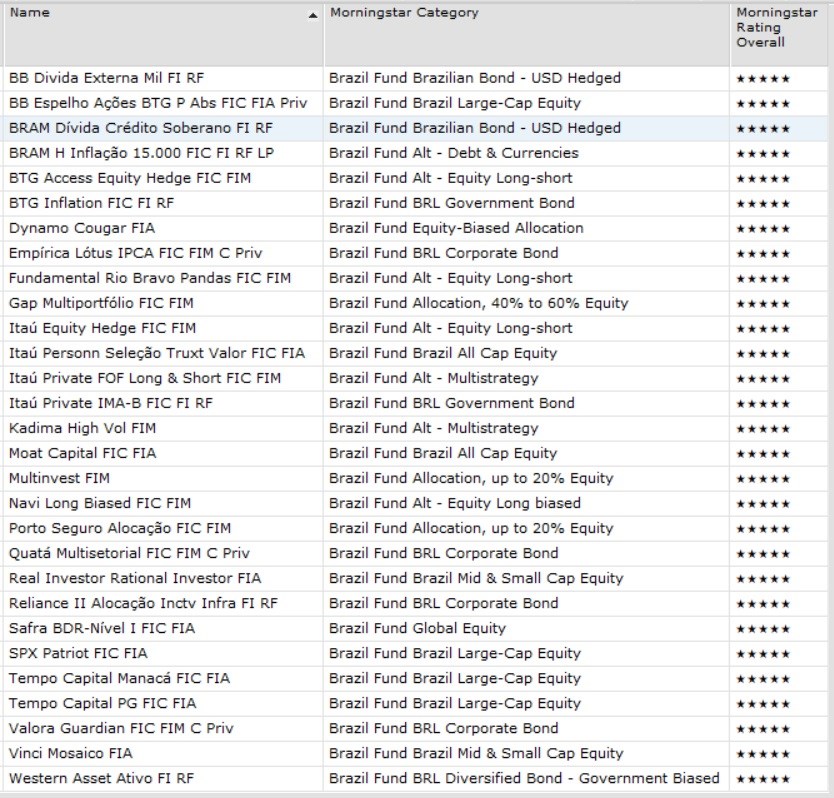Sort by the Morningstar Category column header
This screenshot has width=834, height=798.
[x=404, y=13]
